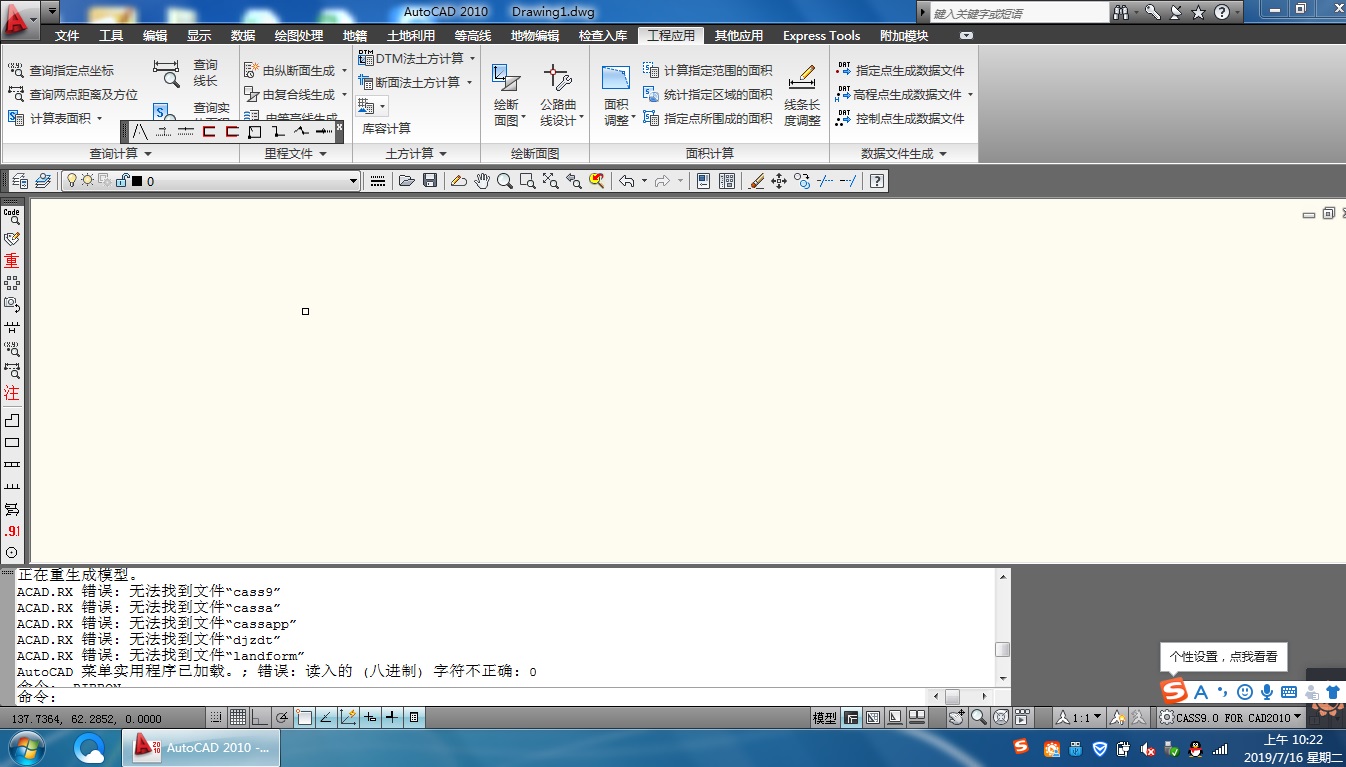Viewport: 1346px width, 767px height.
Task: Toggle snap mode in status bar
Action: point(216,717)
